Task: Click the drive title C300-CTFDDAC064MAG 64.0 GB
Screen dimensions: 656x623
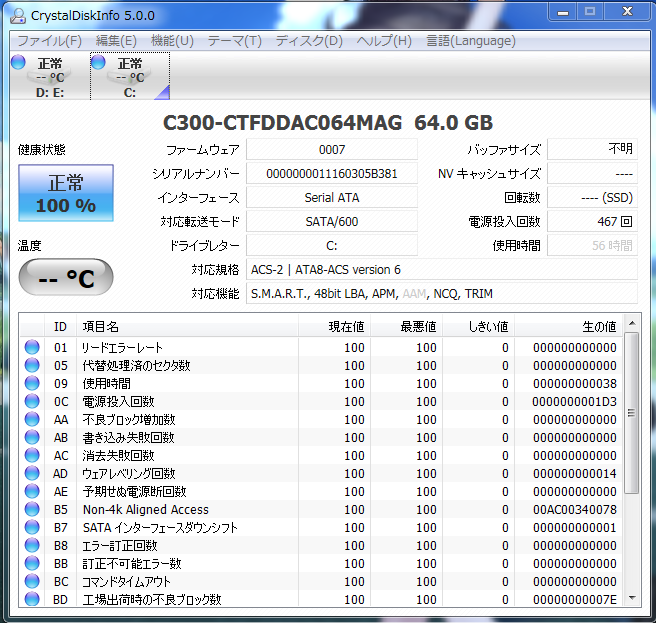Action: [x=328, y=123]
